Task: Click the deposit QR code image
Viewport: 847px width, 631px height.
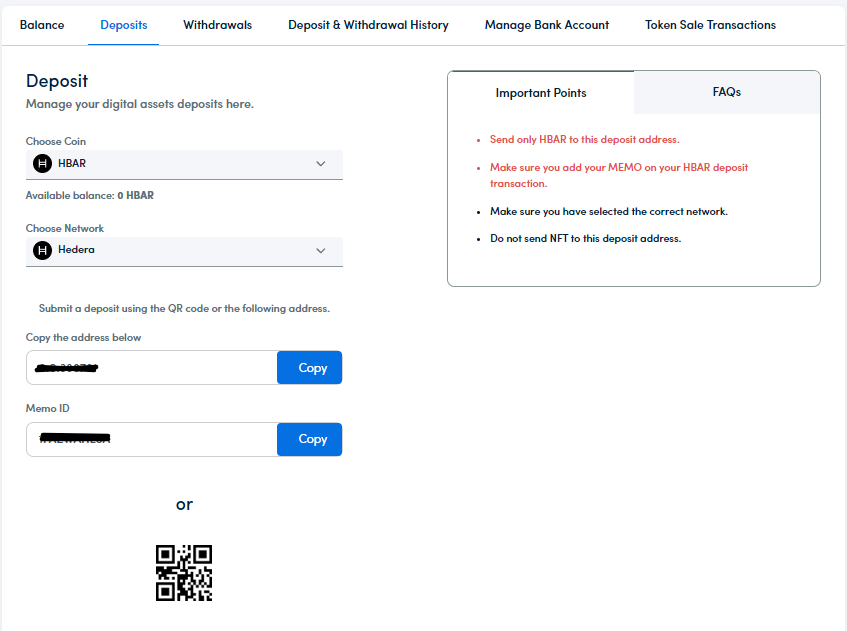Action: 184,573
